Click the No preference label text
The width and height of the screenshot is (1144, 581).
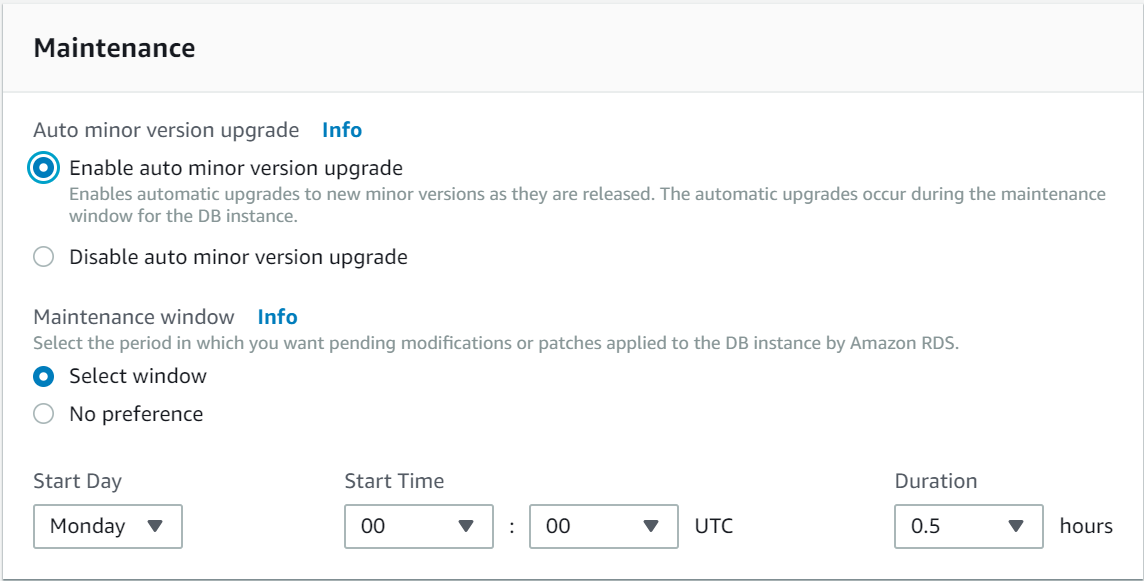136,414
